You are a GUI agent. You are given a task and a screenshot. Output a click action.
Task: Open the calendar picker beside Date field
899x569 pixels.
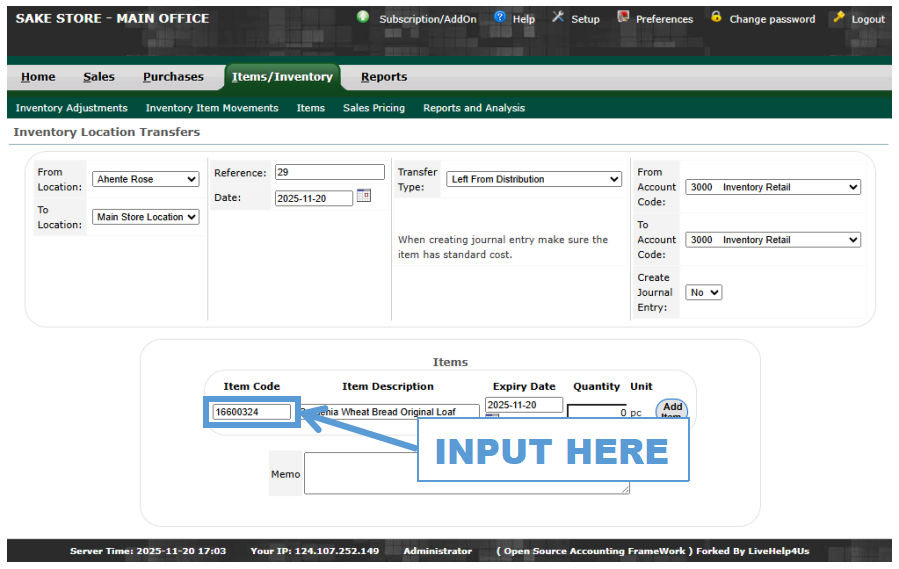tap(364, 196)
